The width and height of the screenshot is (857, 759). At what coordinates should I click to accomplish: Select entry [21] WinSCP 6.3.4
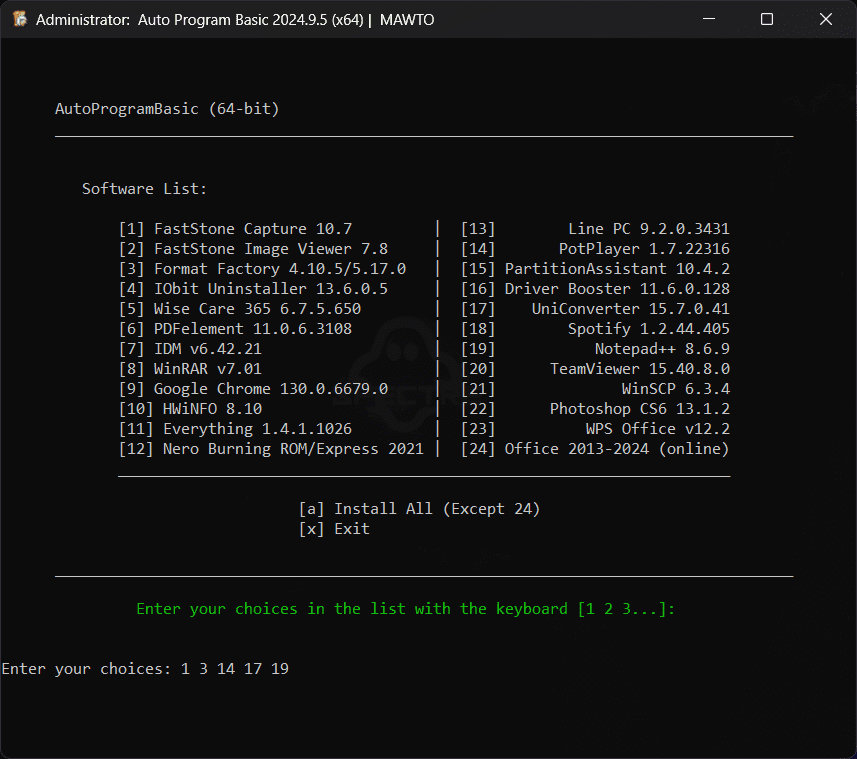[595, 389]
